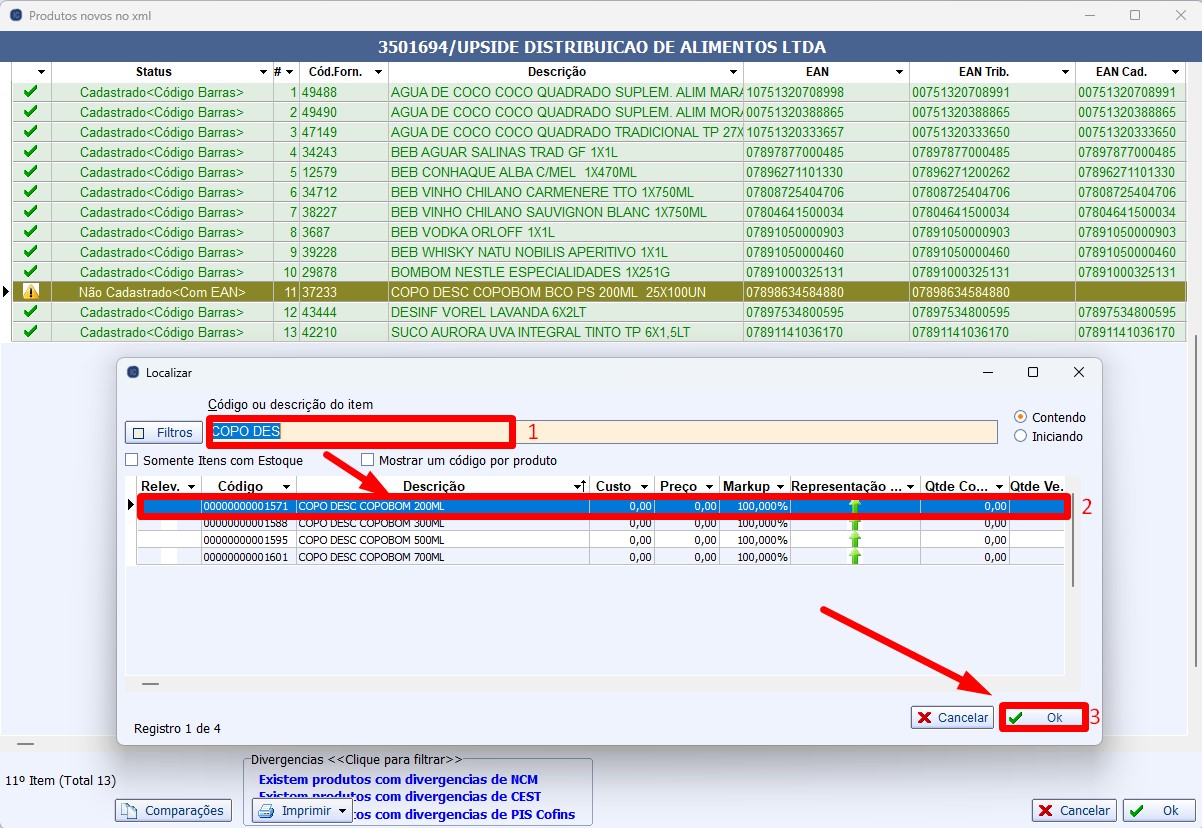Image resolution: width=1202 pixels, height=828 pixels.
Task: Click the Localizar results vertical scrollbar
Action: [x=1071, y=540]
